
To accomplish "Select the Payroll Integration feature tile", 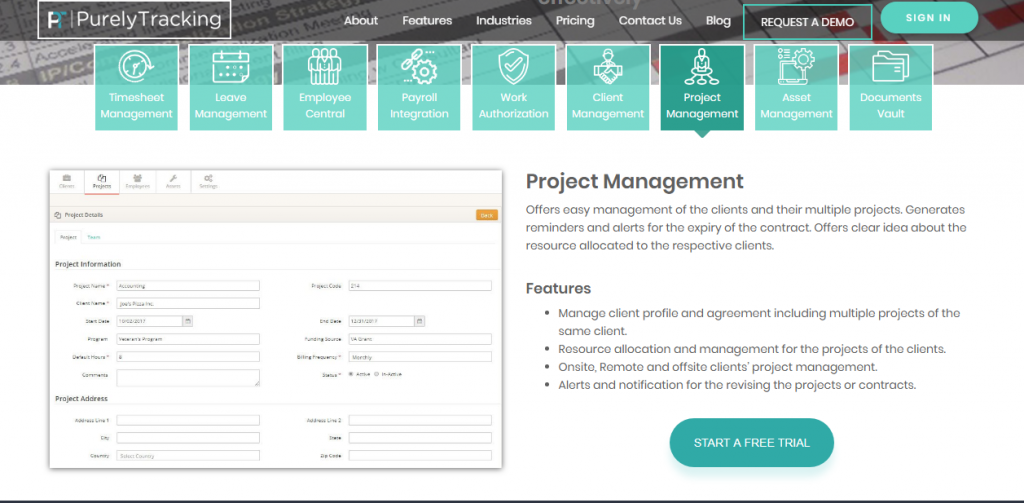I will (419, 88).
